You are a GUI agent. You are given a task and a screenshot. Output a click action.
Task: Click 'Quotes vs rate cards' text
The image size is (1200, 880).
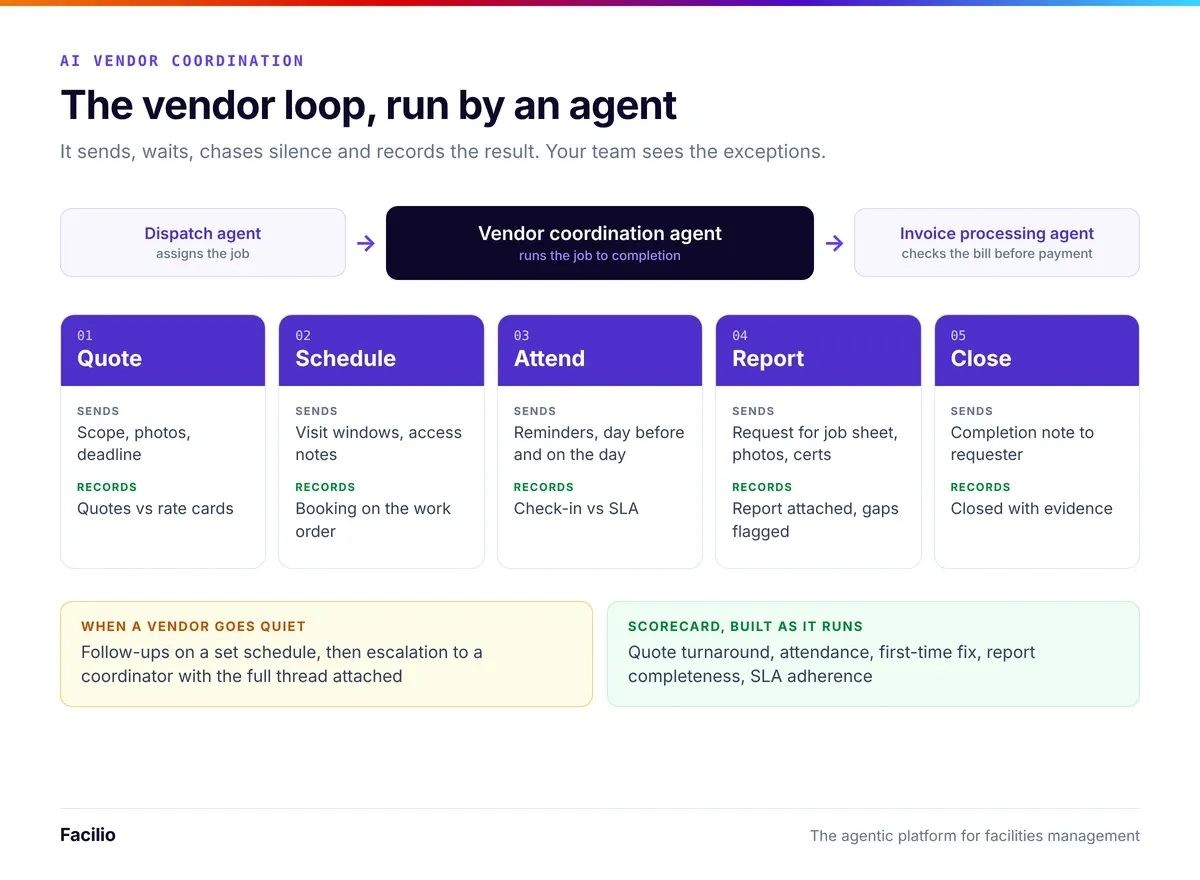tap(155, 508)
